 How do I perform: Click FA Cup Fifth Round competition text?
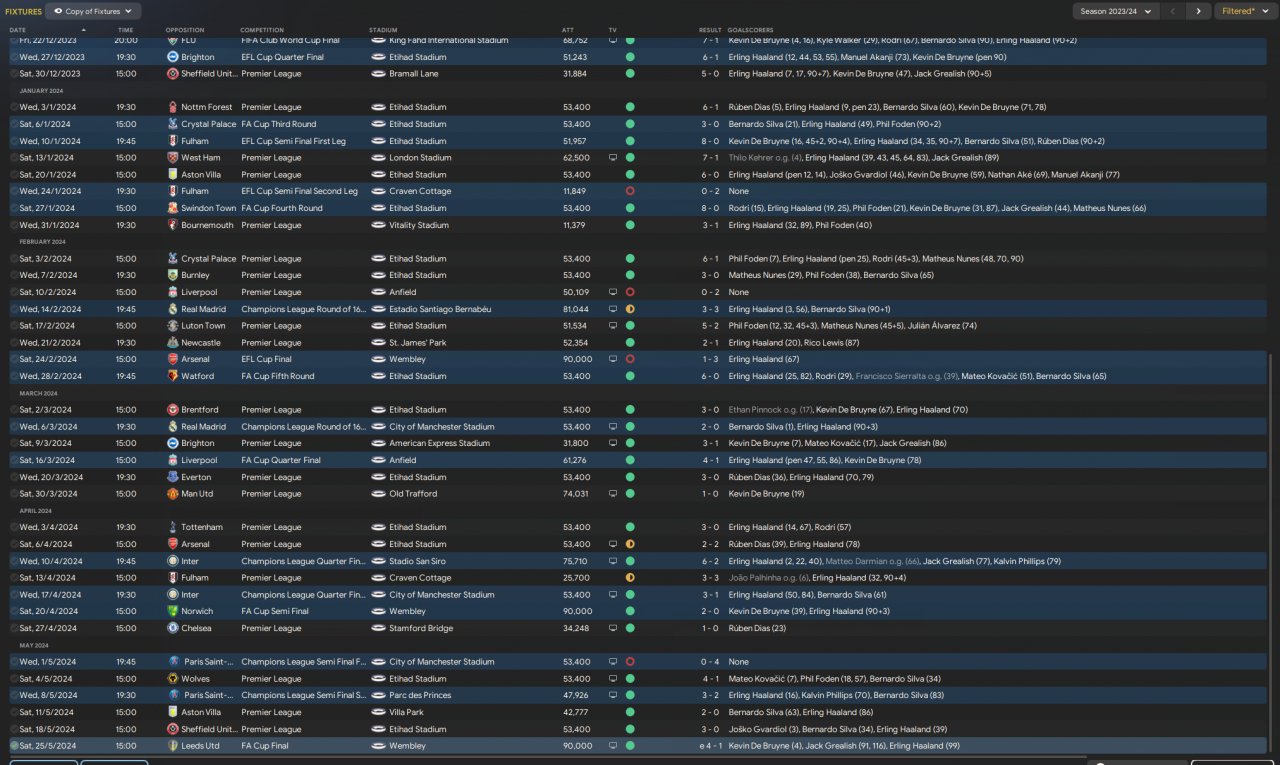pos(278,376)
